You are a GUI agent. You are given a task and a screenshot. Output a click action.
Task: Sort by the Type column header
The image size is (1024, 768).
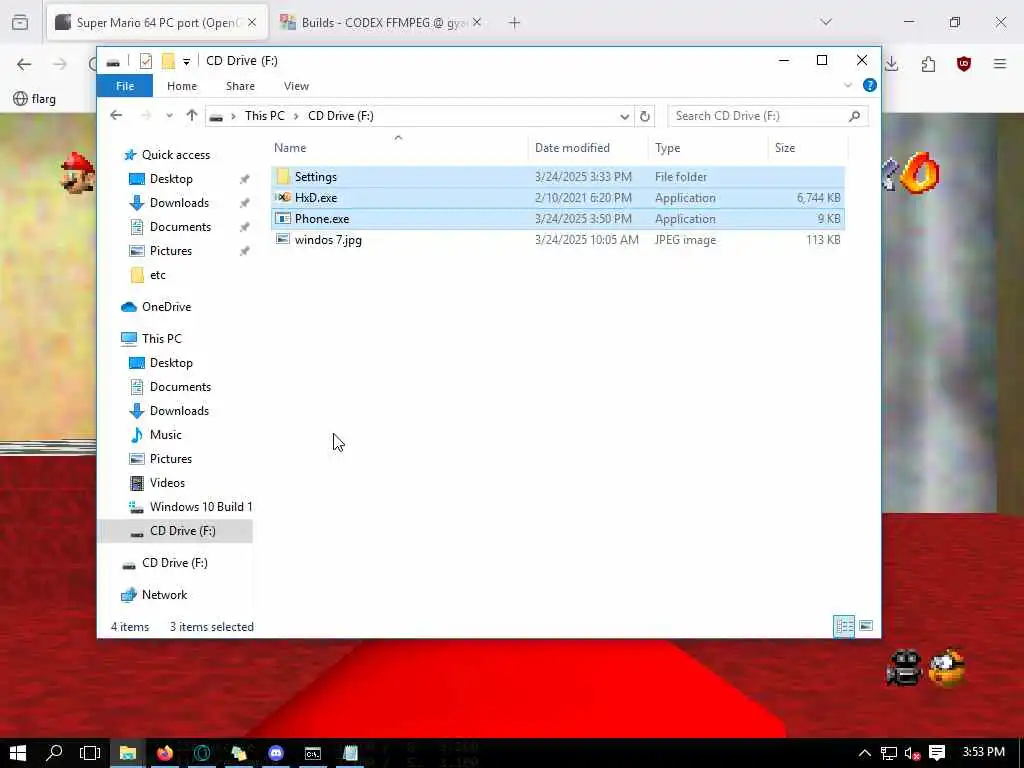667,148
